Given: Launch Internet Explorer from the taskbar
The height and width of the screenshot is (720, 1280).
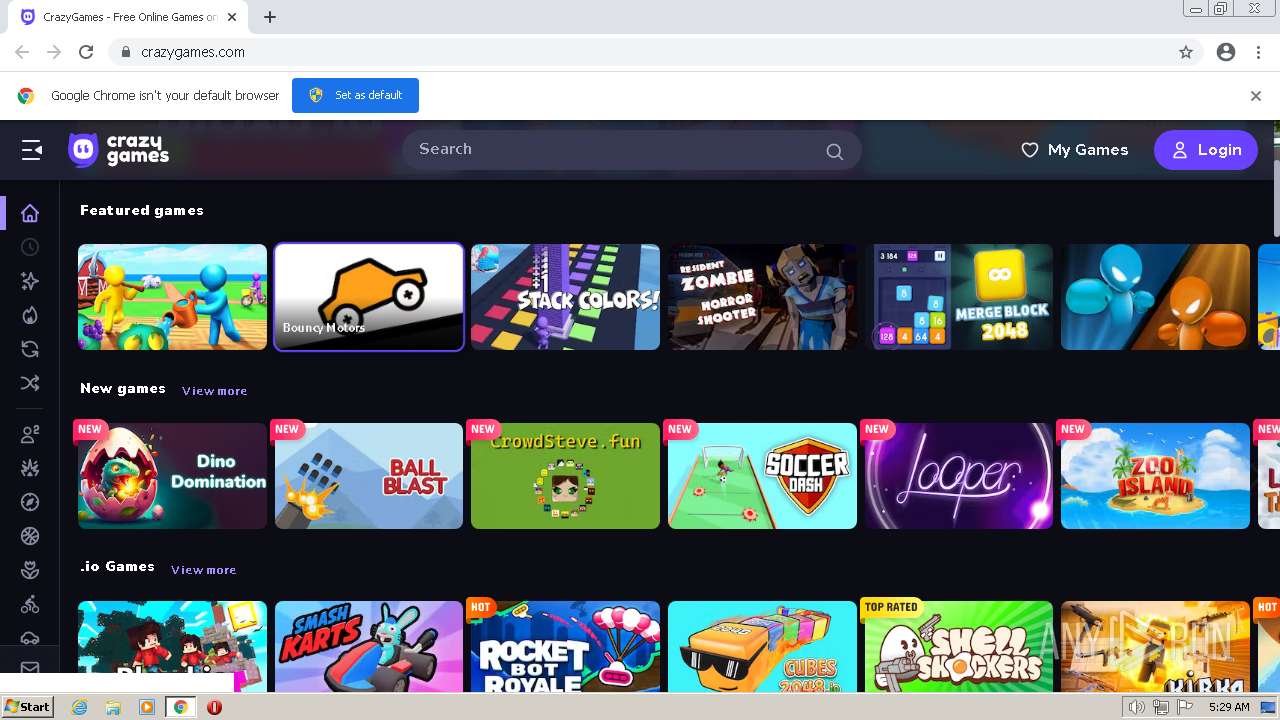Looking at the screenshot, I should pyautogui.click(x=80, y=707).
